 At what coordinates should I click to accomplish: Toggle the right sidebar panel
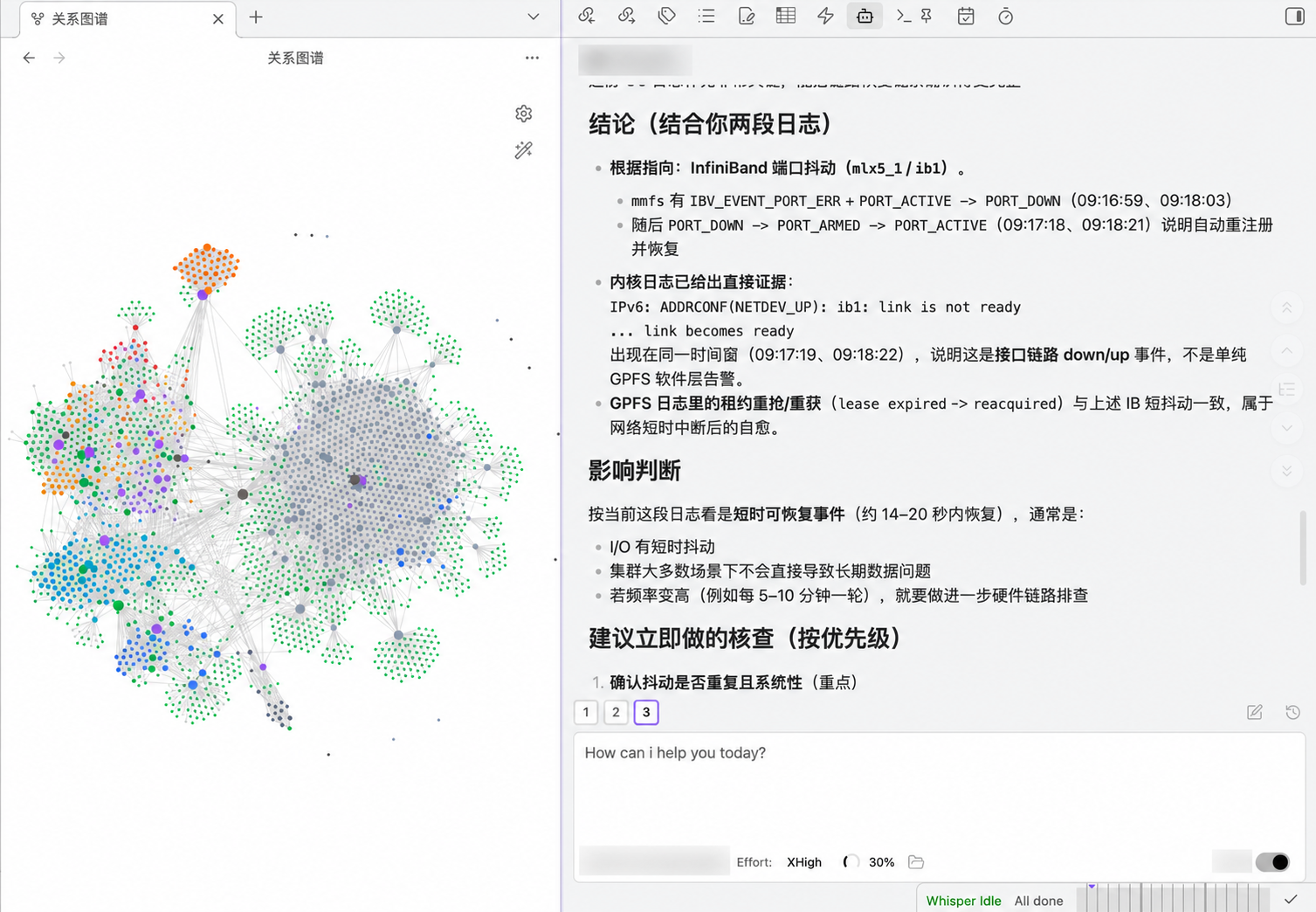[x=1294, y=16]
